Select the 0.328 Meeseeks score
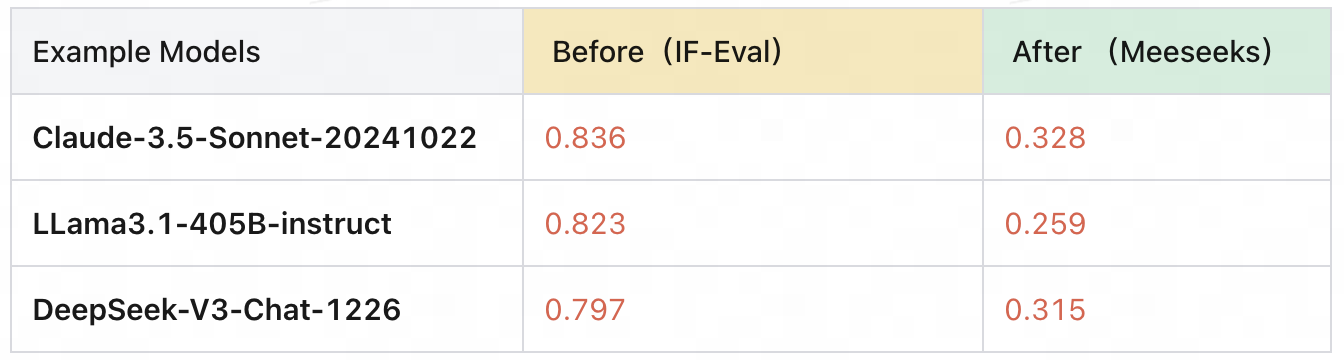 [x=1045, y=138]
